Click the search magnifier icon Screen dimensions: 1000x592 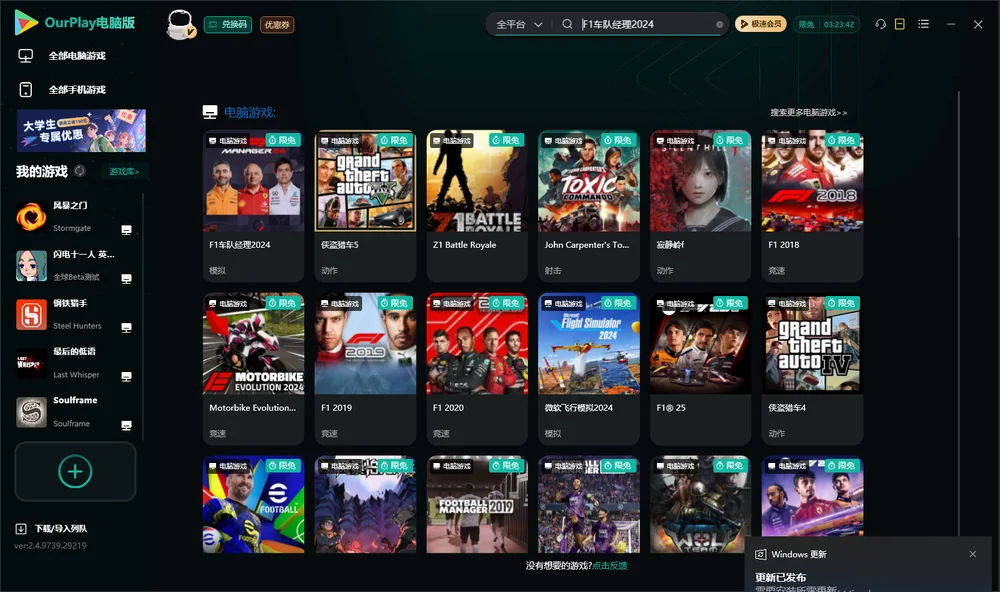coord(567,24)
